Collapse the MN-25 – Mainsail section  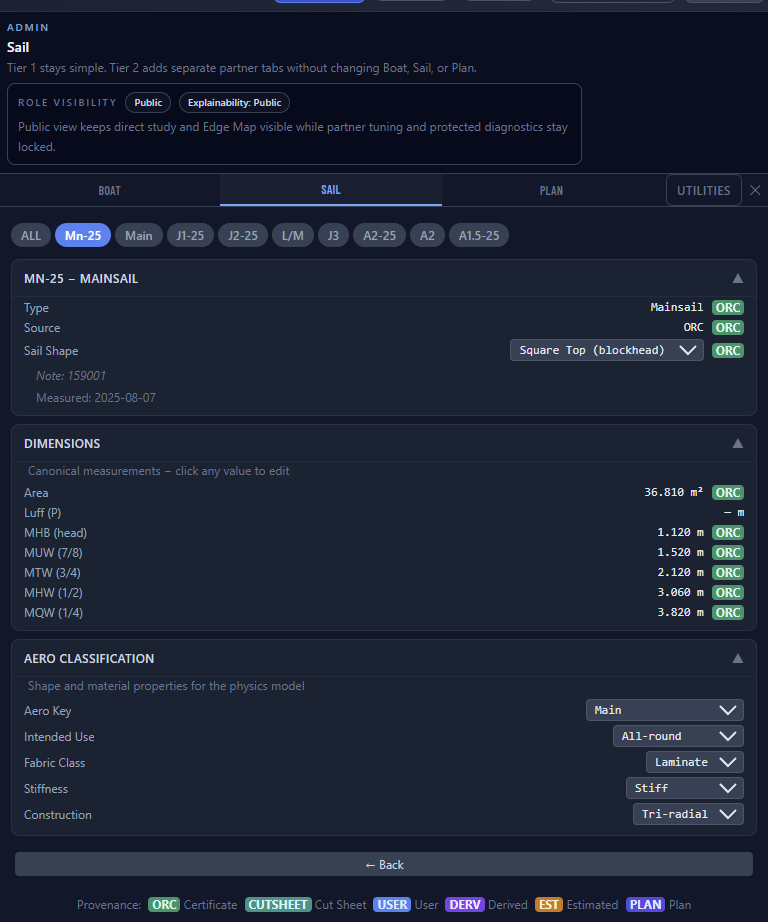coord(738,279)
